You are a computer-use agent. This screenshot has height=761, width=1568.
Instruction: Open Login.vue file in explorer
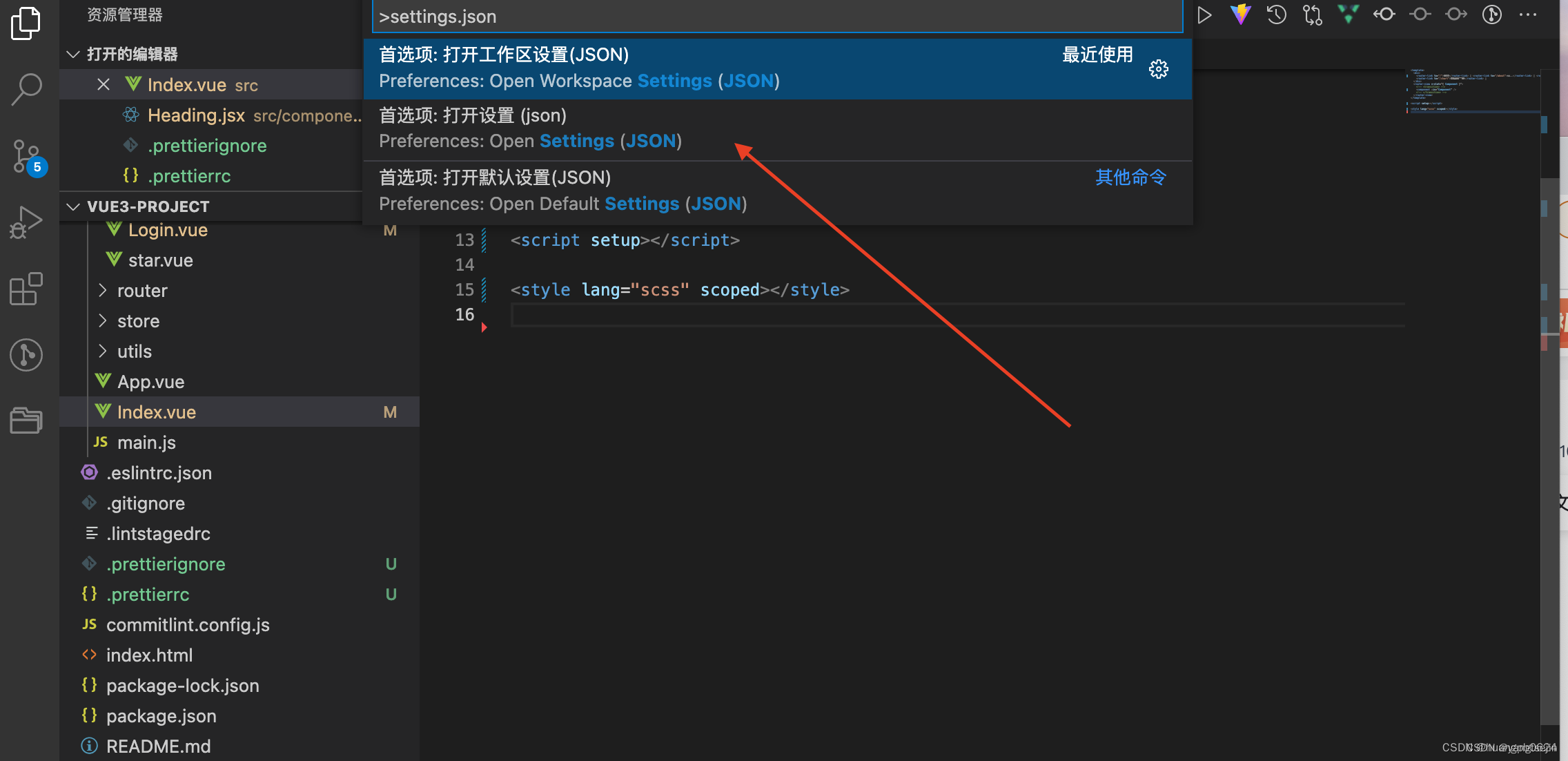tap(239, 229)
